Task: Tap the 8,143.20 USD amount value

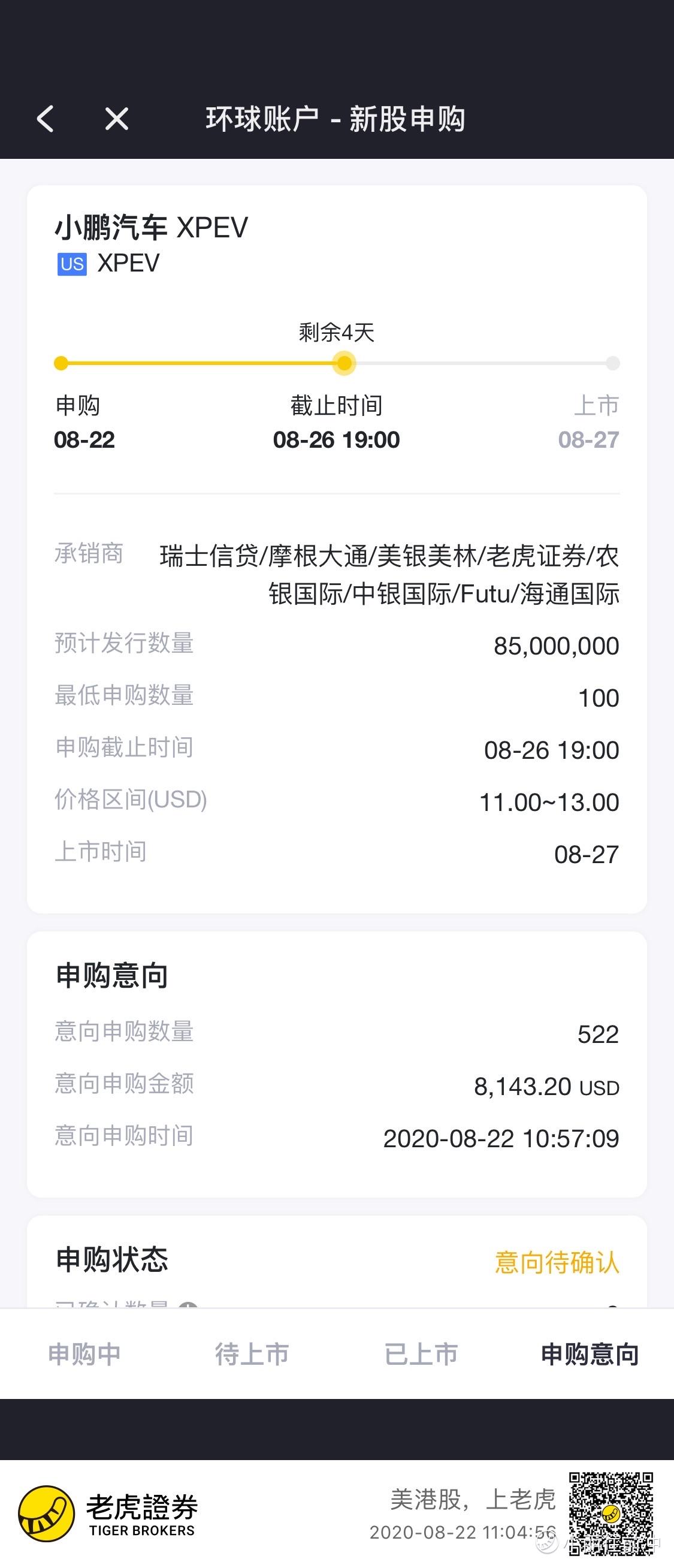Action: pos(546,1087)
